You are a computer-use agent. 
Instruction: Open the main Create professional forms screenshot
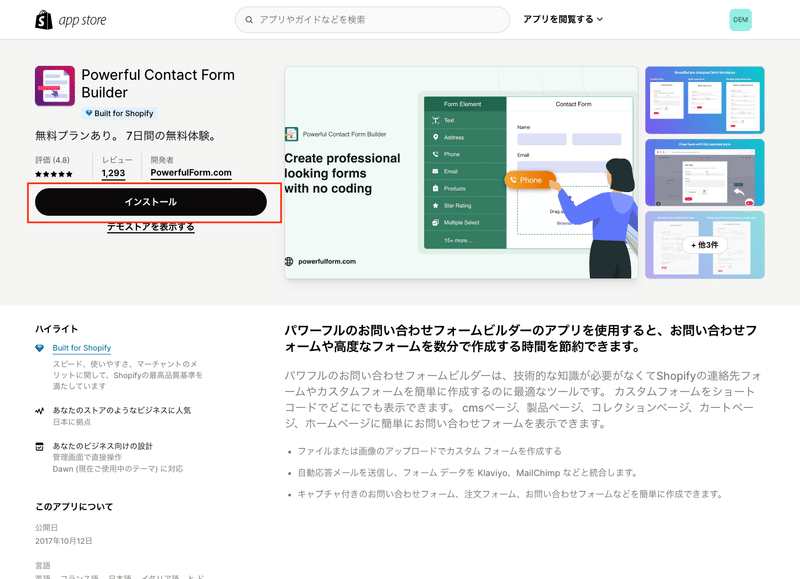tap(461, 172)
